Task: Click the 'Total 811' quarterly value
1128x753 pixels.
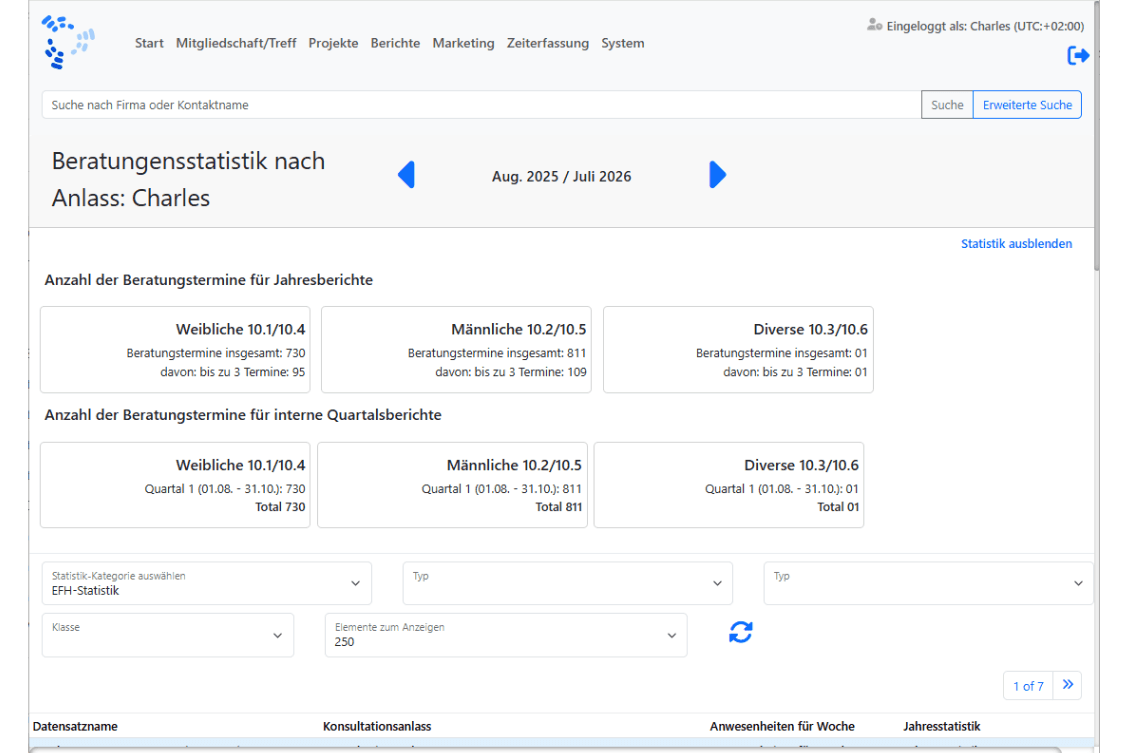Action: tap(558, 507)
